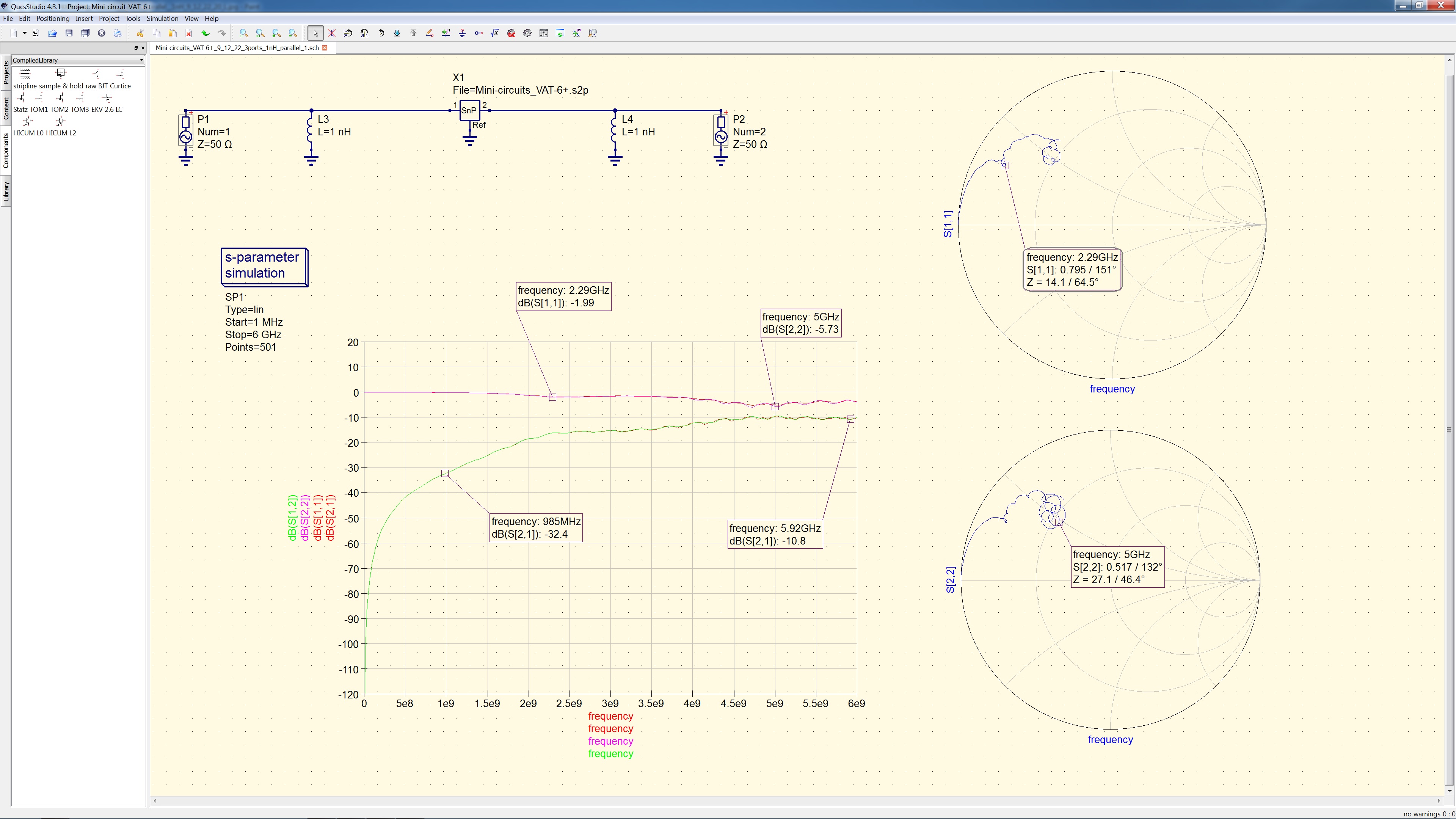The width and height of the screenshot is (1456, 819).
Task: Select the wire drawing tool
Action: (x=430, y=33)
